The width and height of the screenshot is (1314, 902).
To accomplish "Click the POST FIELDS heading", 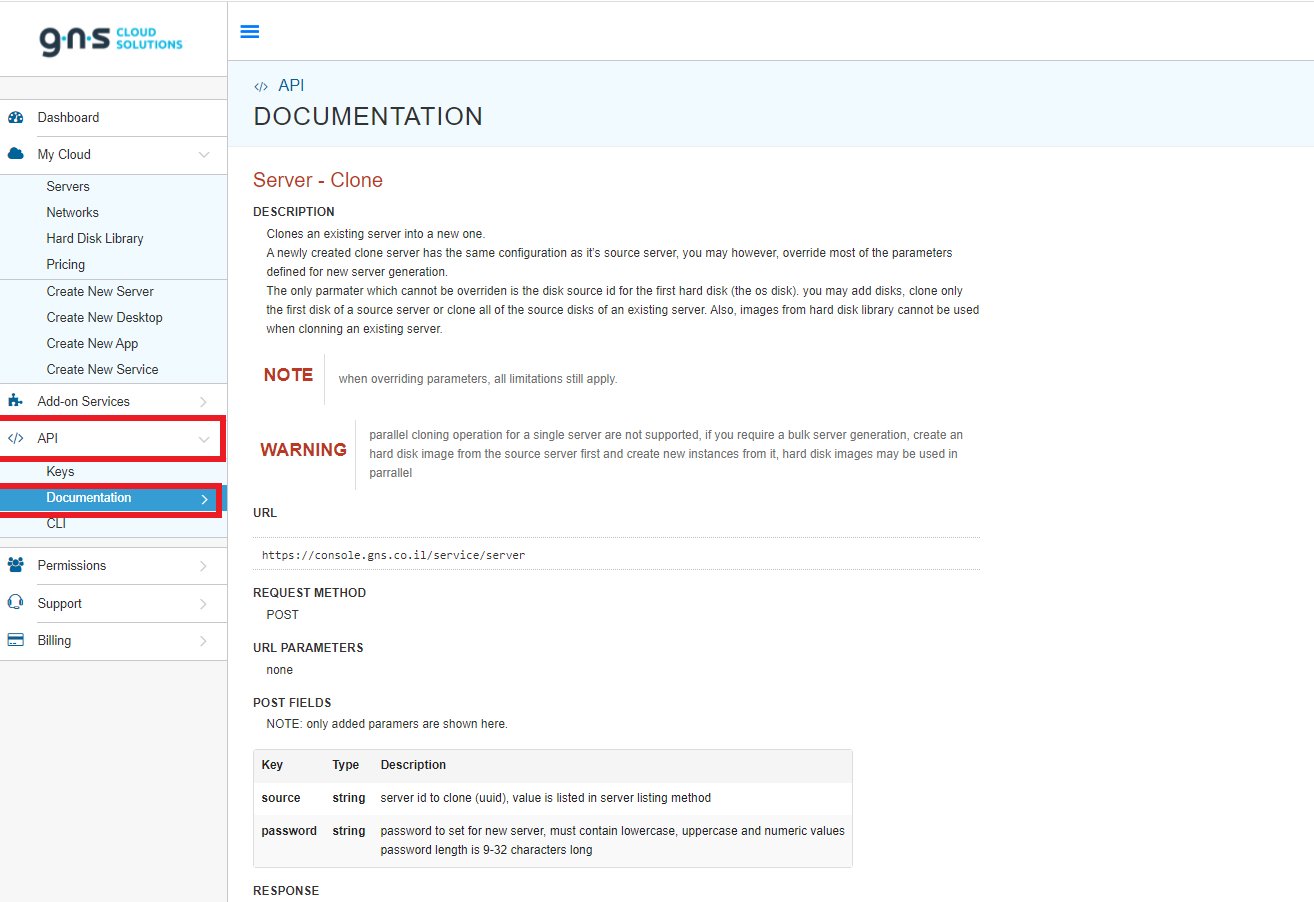I will 292,702.
